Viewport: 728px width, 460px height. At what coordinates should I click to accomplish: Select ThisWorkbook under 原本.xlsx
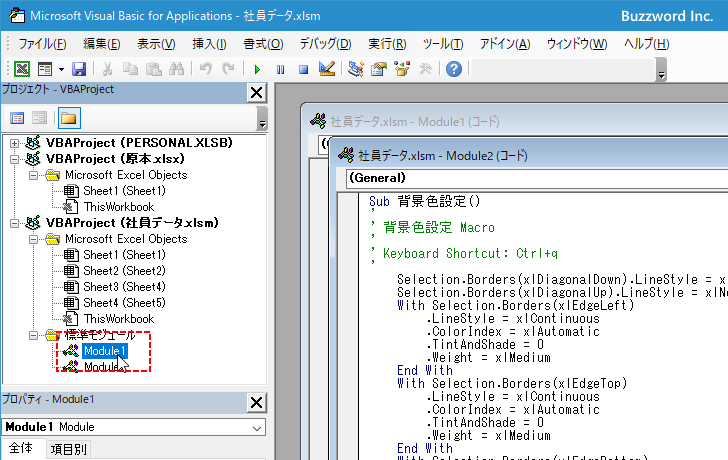[x=118, y=207]
